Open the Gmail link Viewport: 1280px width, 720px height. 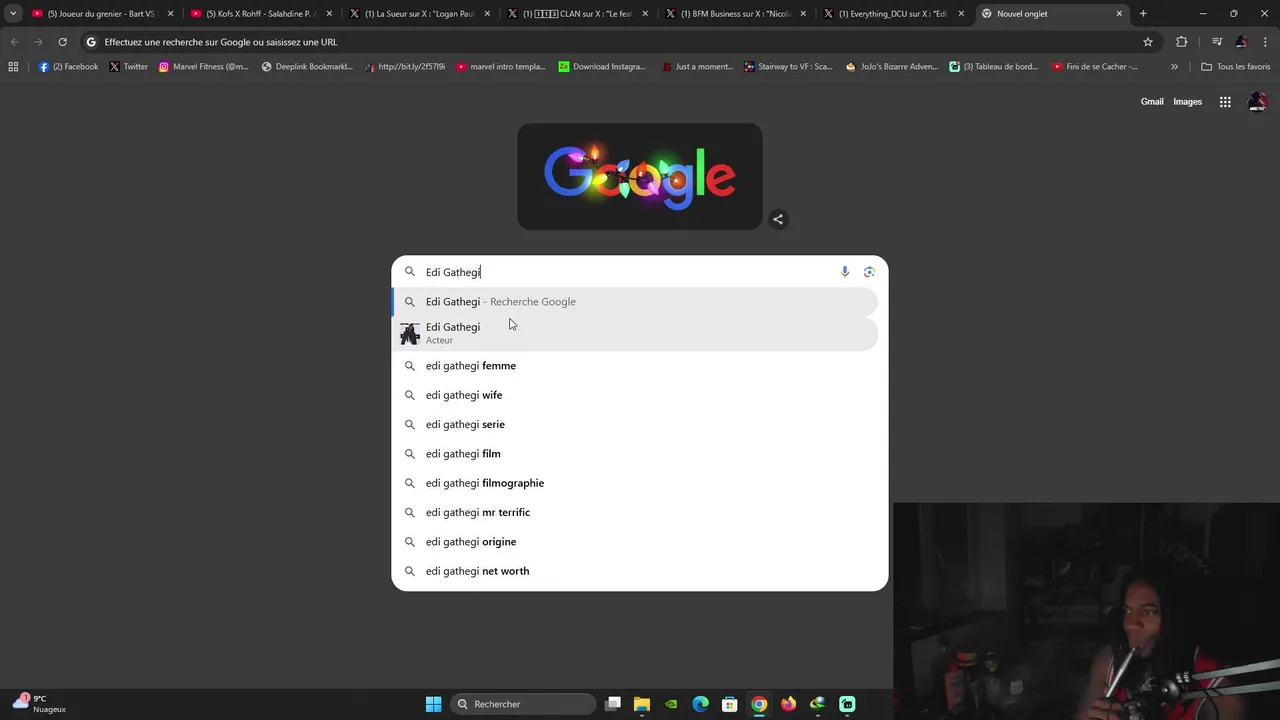1152,101
